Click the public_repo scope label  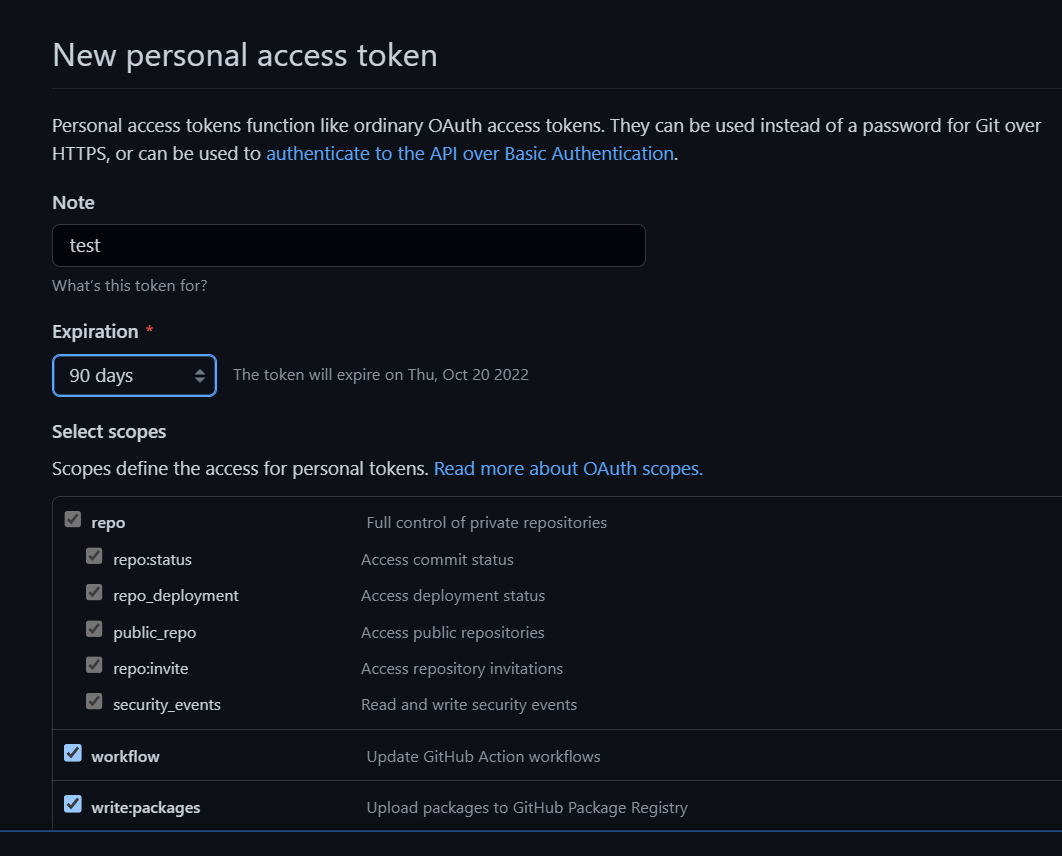tap(155, 632)
